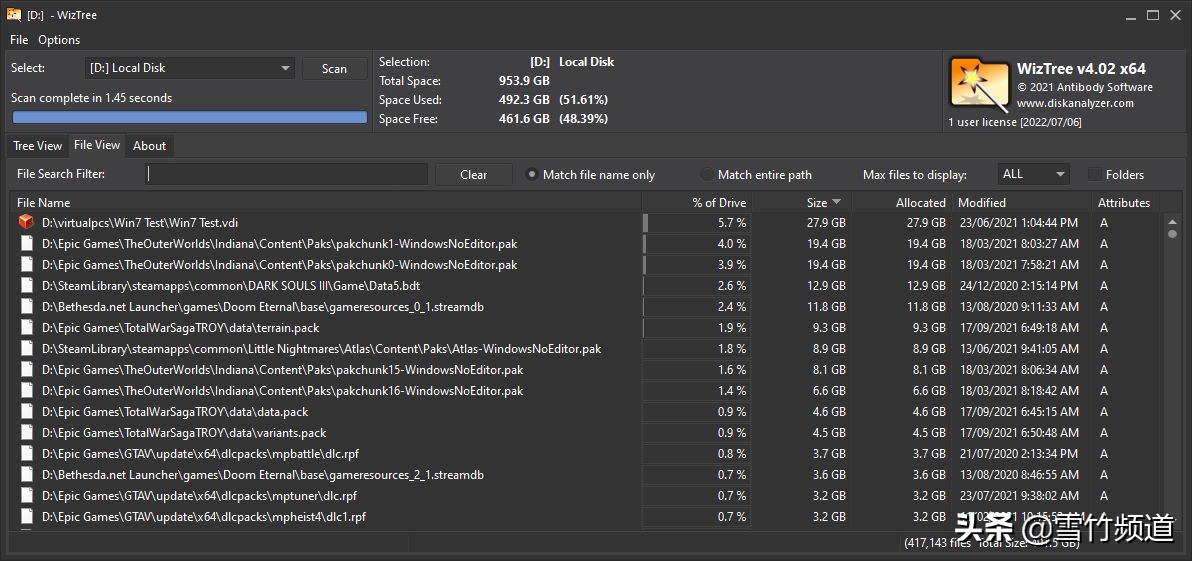Select the Match file name only option
Viewport: 1192px width, 561px height.
(x=533, y=175)
